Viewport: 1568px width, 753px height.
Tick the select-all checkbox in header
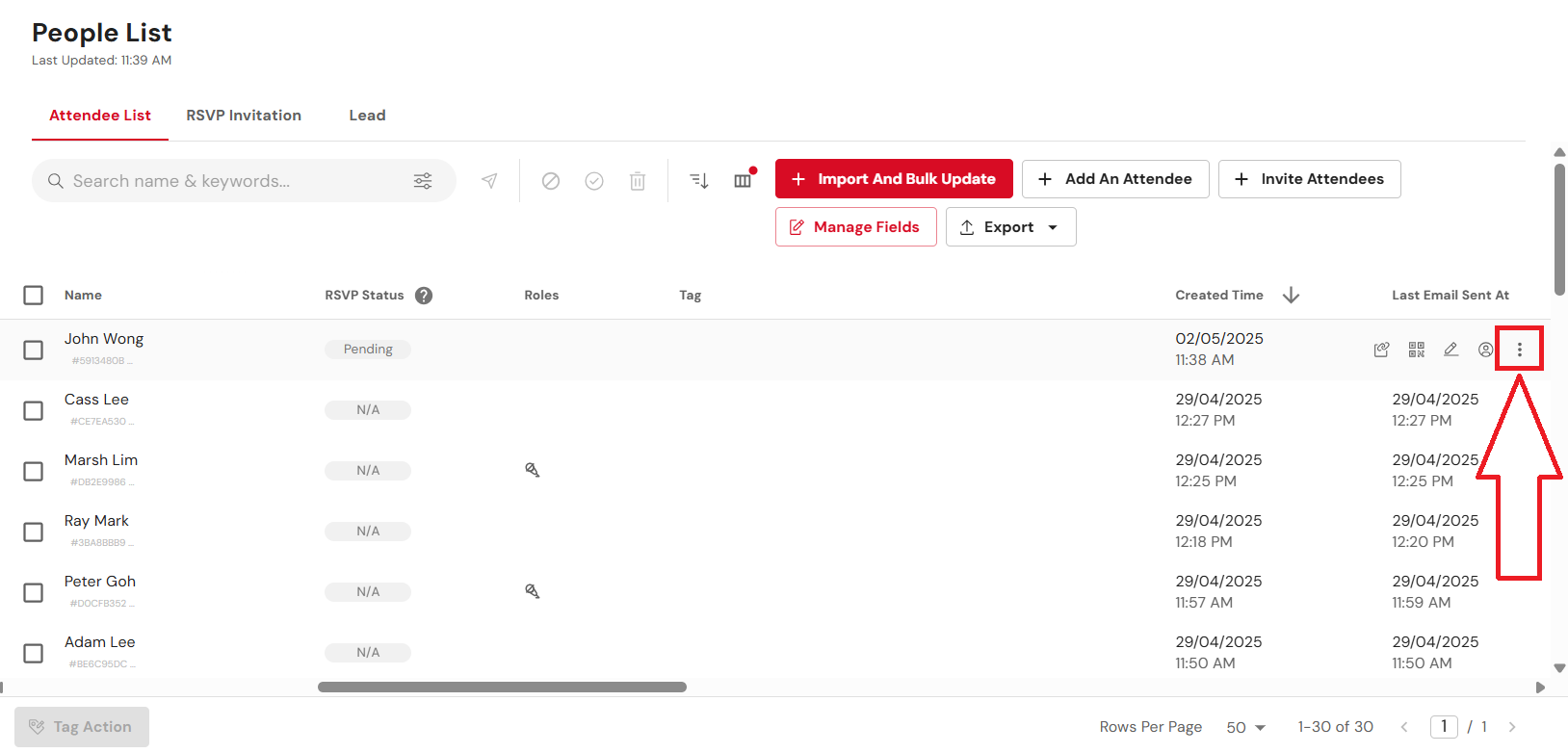34,295
